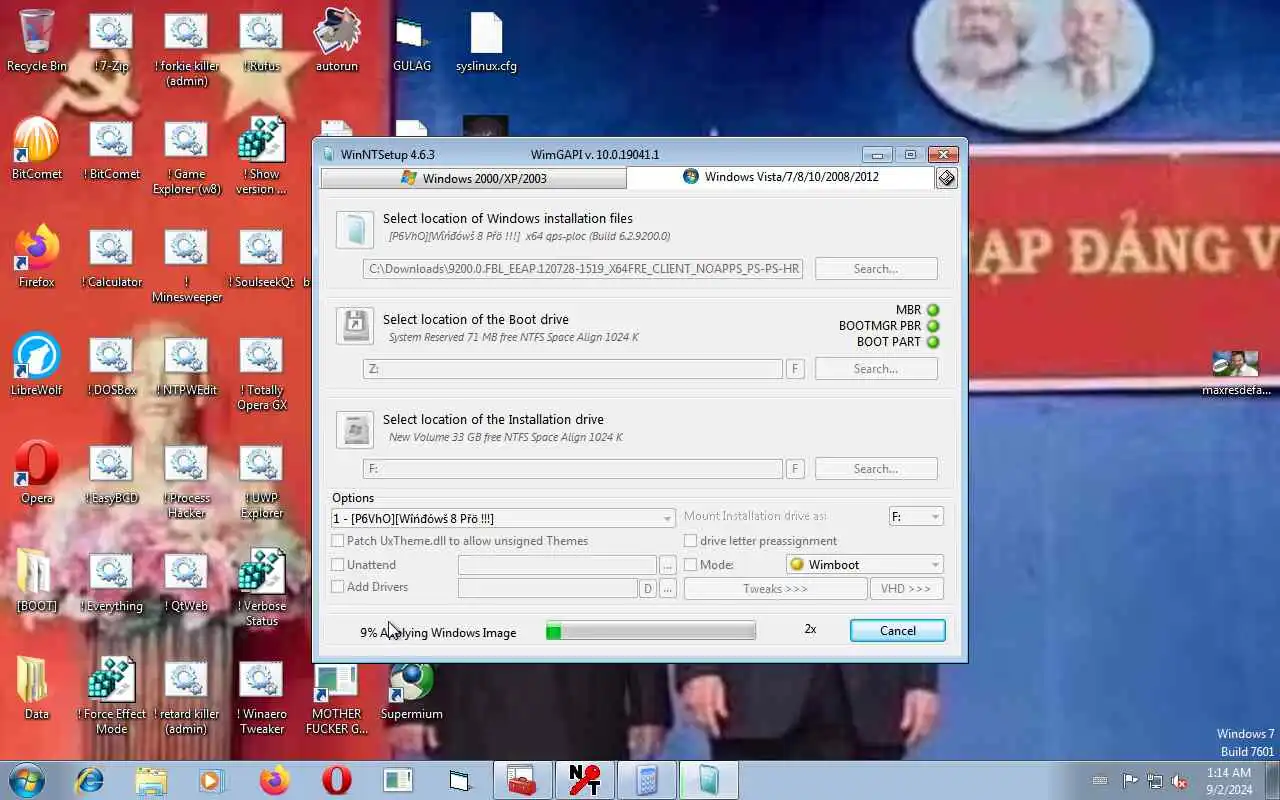This screenshot has height=800, width=1280.
Task: Select the '! Verbose Status' registry icon
Action: pyautogui.click(x=262, y=589)
